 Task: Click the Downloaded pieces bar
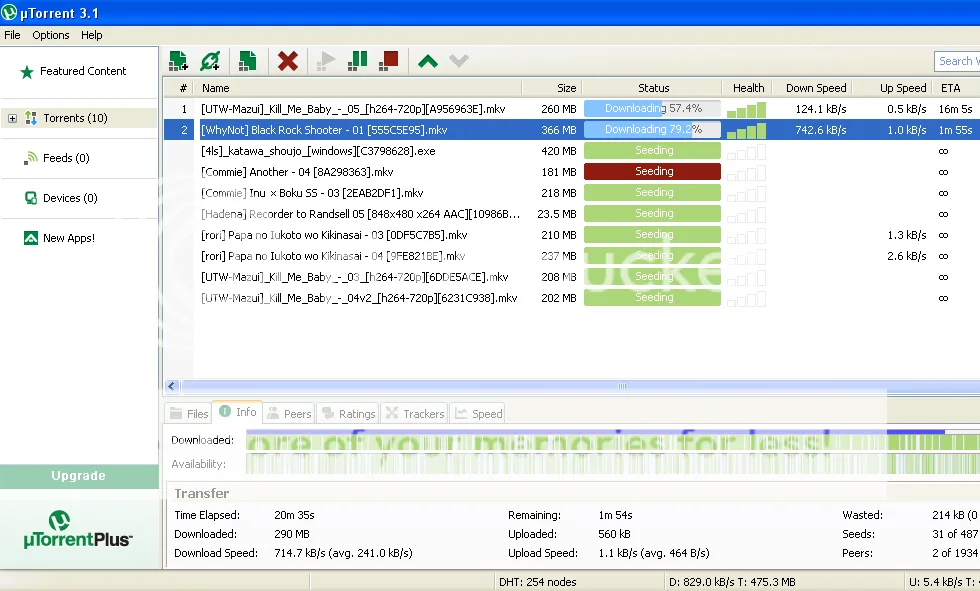click(613, 440)
